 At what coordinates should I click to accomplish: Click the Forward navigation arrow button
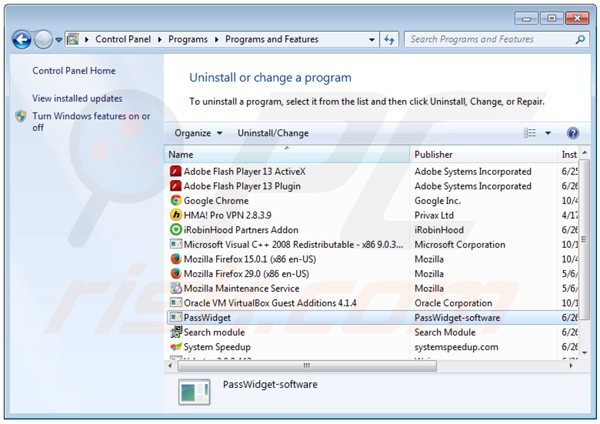click(x=43, y=39)
